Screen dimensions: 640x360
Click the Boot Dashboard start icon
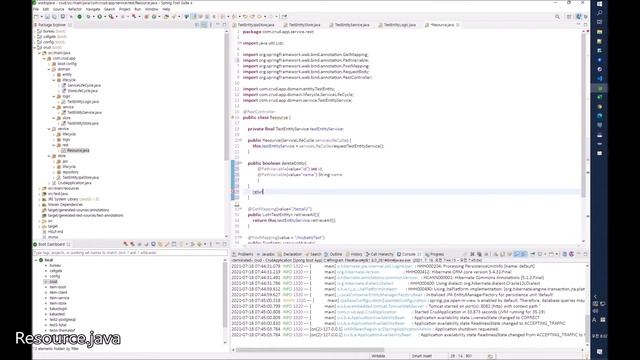coord(126,244)
